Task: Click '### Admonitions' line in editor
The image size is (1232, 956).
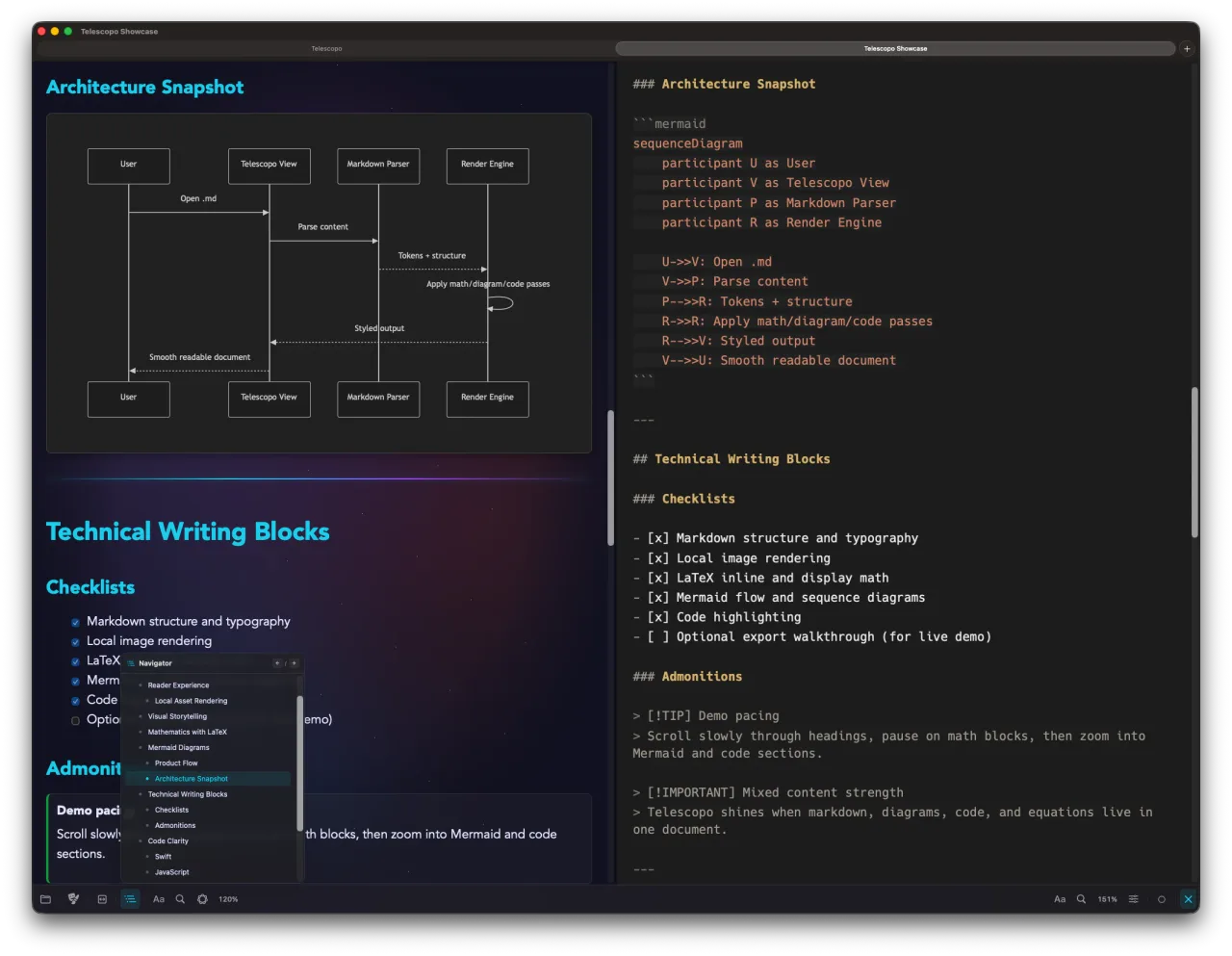Action: (x=687, y=677)
